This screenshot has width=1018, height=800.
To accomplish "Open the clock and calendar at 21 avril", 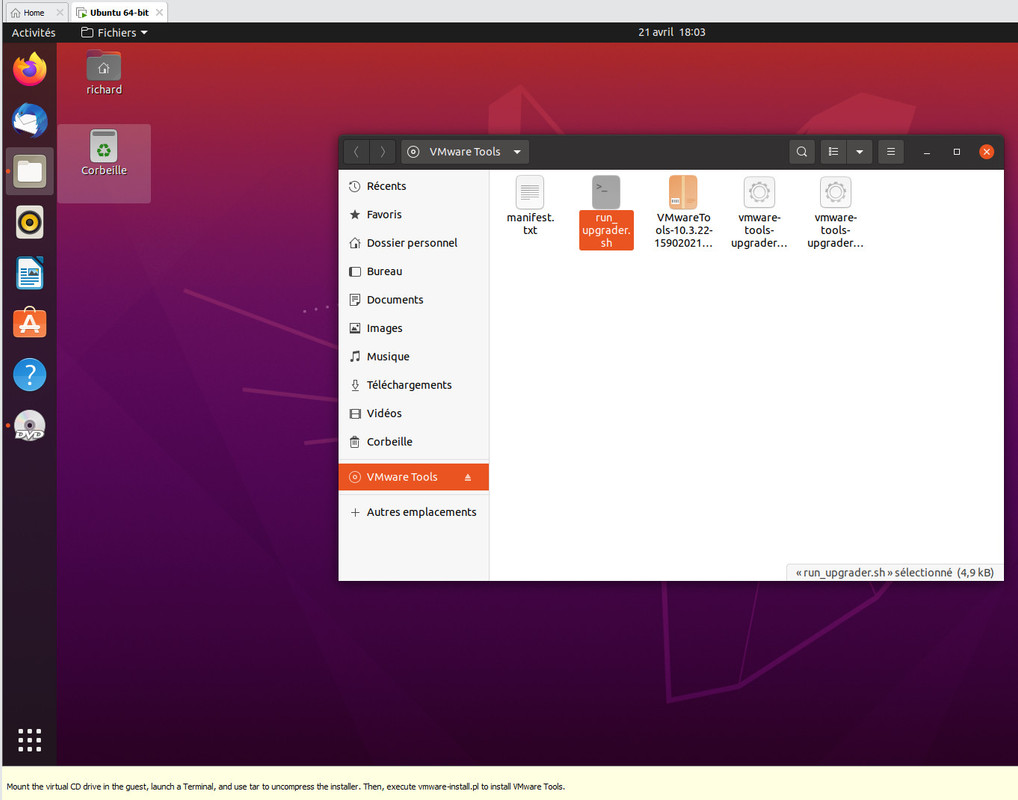I will [x=671, y=32].
